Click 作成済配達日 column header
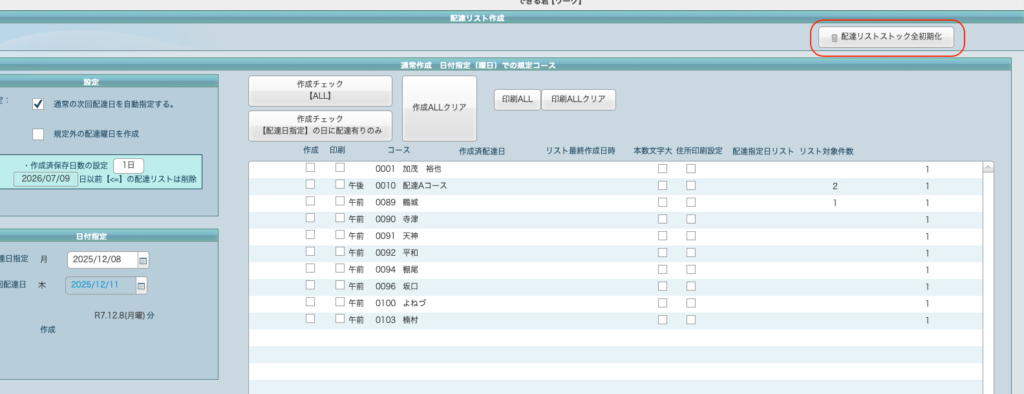The image size is (1024, 394). pyautogui.click(x=483, y=151)
